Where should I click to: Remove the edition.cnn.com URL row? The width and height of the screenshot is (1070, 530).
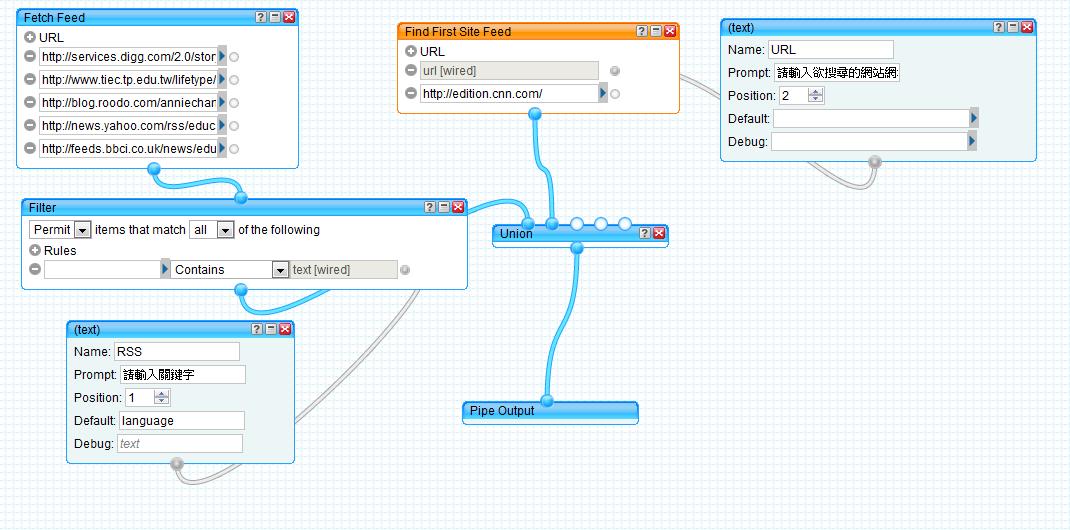(x=411, y=94)
